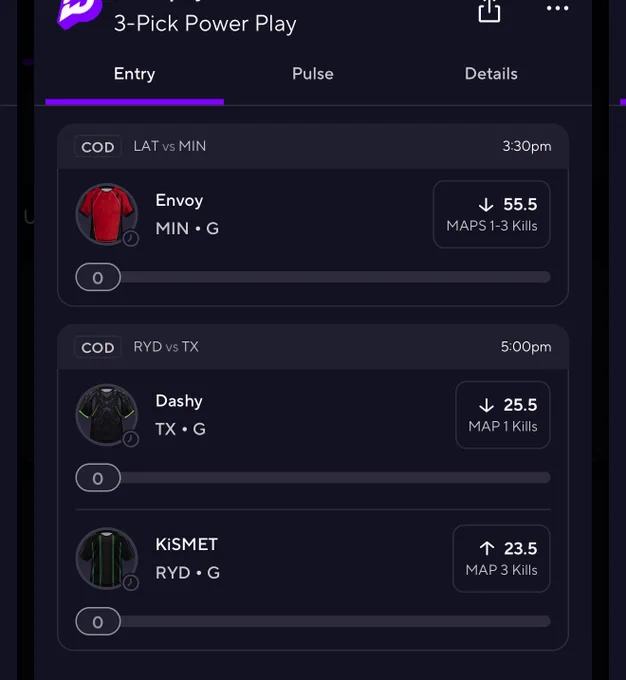The height and width of the screenshot is (680, 626).
Task: Click KiSMET's progress score bubble
Action: click(98, 621)
